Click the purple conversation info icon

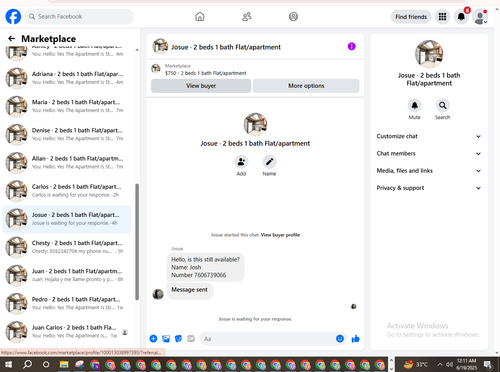(x=352, y=46)
